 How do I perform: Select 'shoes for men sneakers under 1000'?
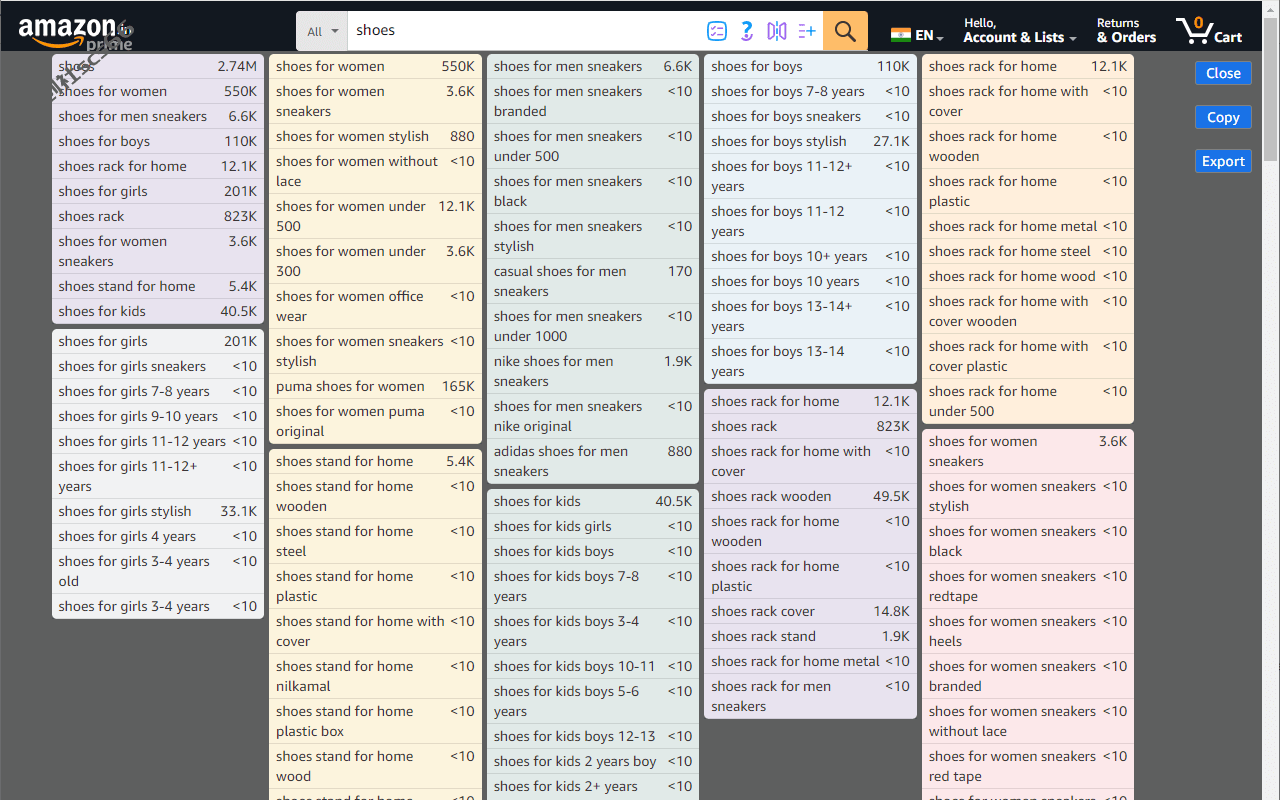tap(593, 326)
